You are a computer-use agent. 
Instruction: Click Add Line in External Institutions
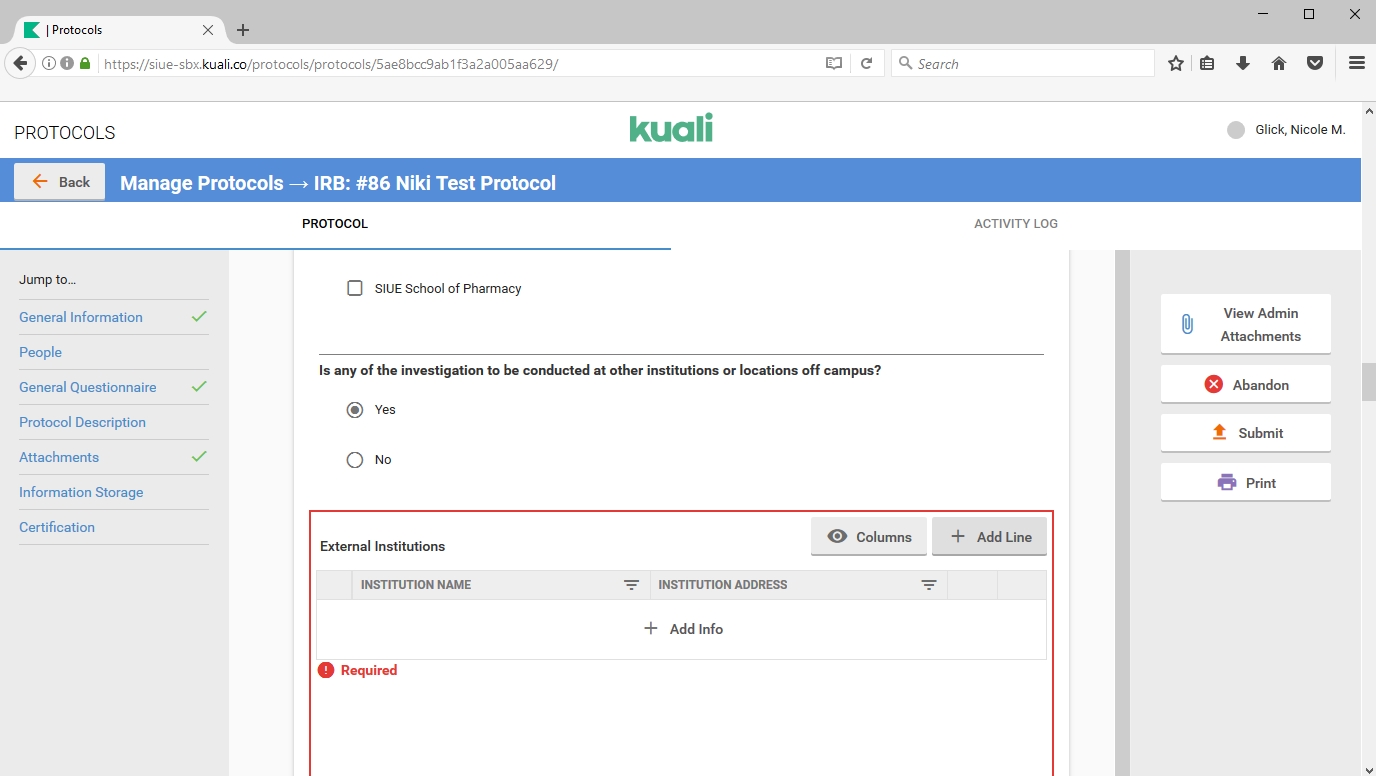point(989,537)
